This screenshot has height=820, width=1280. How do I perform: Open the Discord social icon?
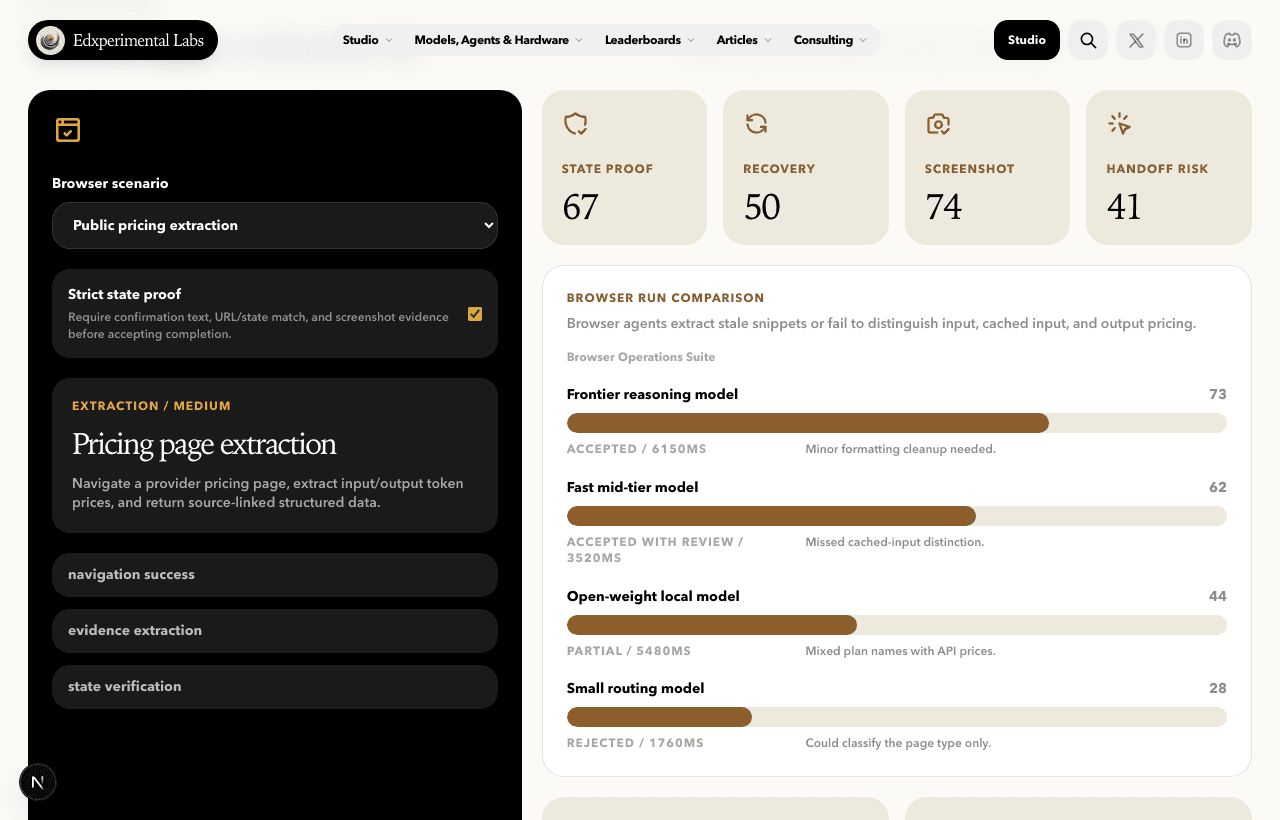coord(1232,40)
